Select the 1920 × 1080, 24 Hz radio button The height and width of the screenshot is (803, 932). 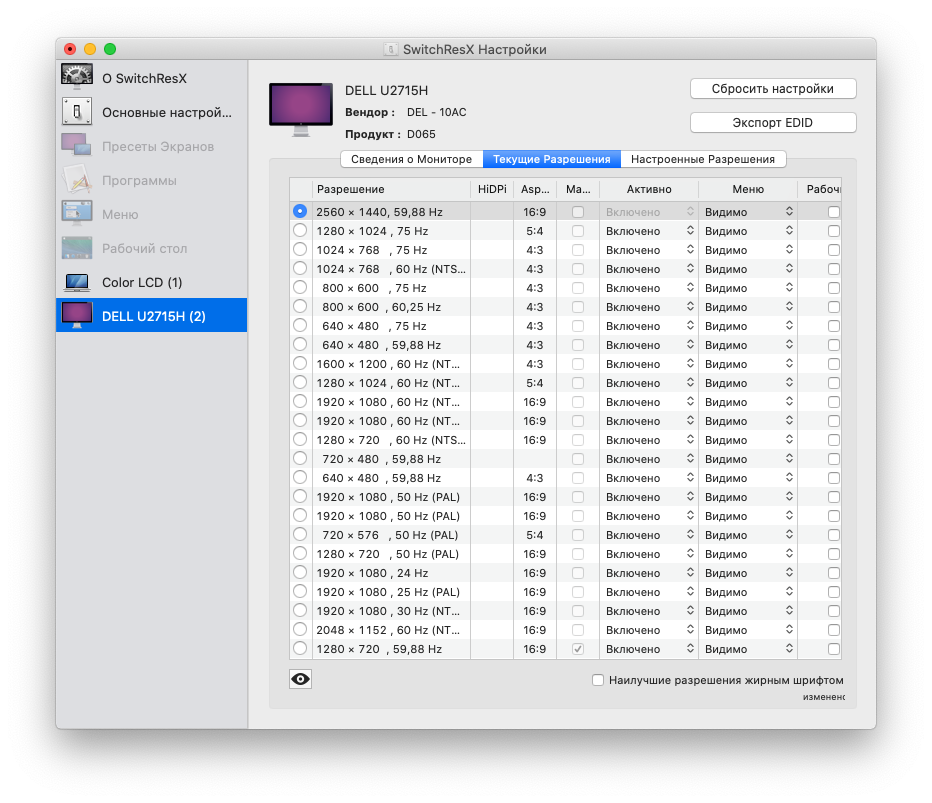(x=300, y=573)
